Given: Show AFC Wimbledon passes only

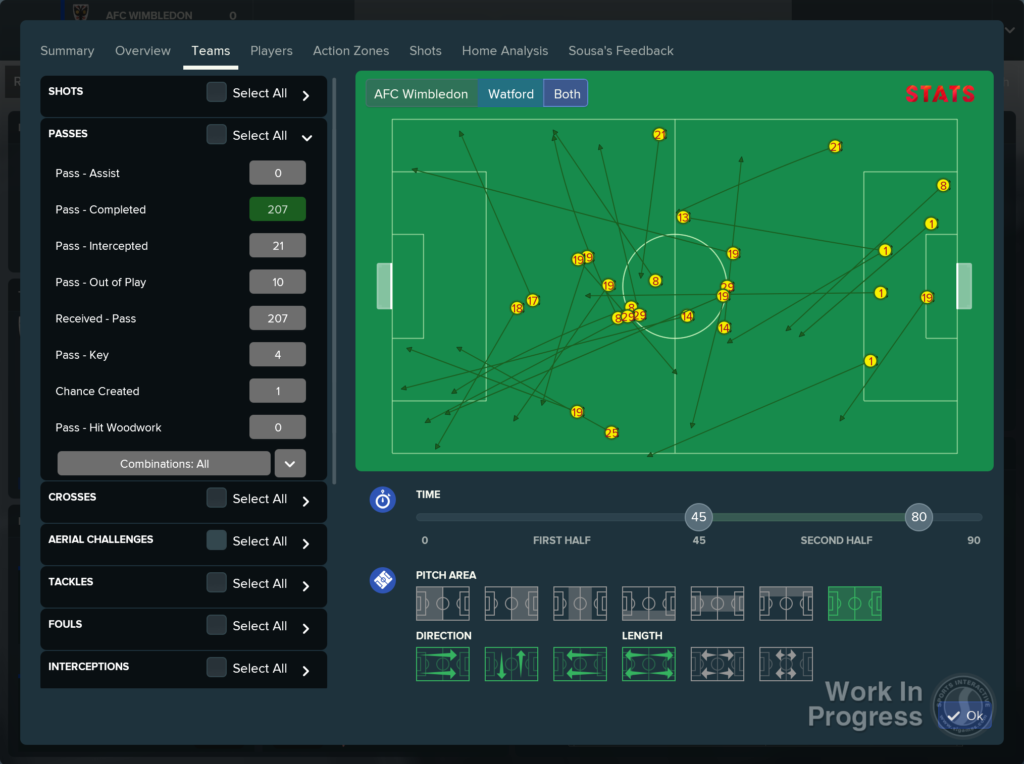Looking at the screenshot, I should pyautogui.click(x=421, y=93).
